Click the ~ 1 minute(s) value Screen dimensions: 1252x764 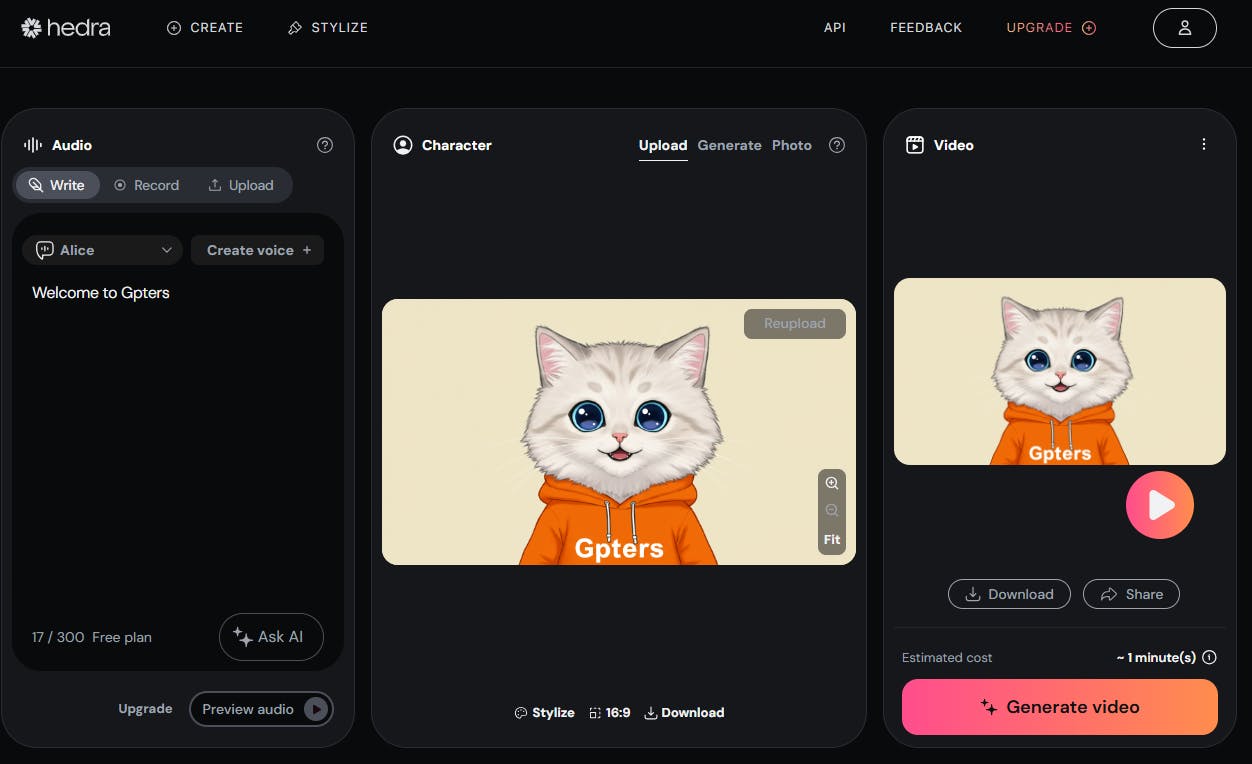(x=1156, y=658)
